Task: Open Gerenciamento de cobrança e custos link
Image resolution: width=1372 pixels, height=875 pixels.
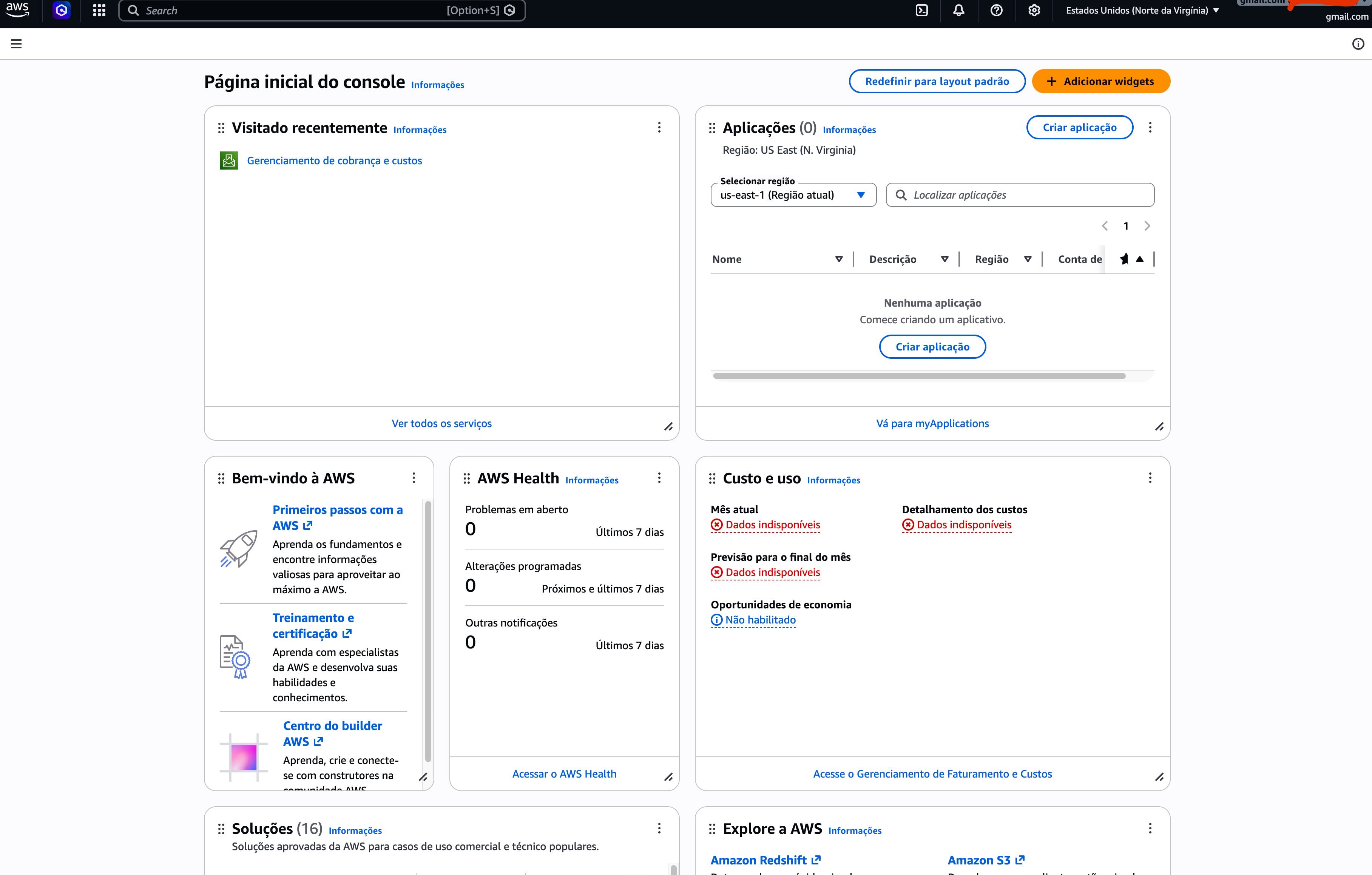Action: coord(335,160)
